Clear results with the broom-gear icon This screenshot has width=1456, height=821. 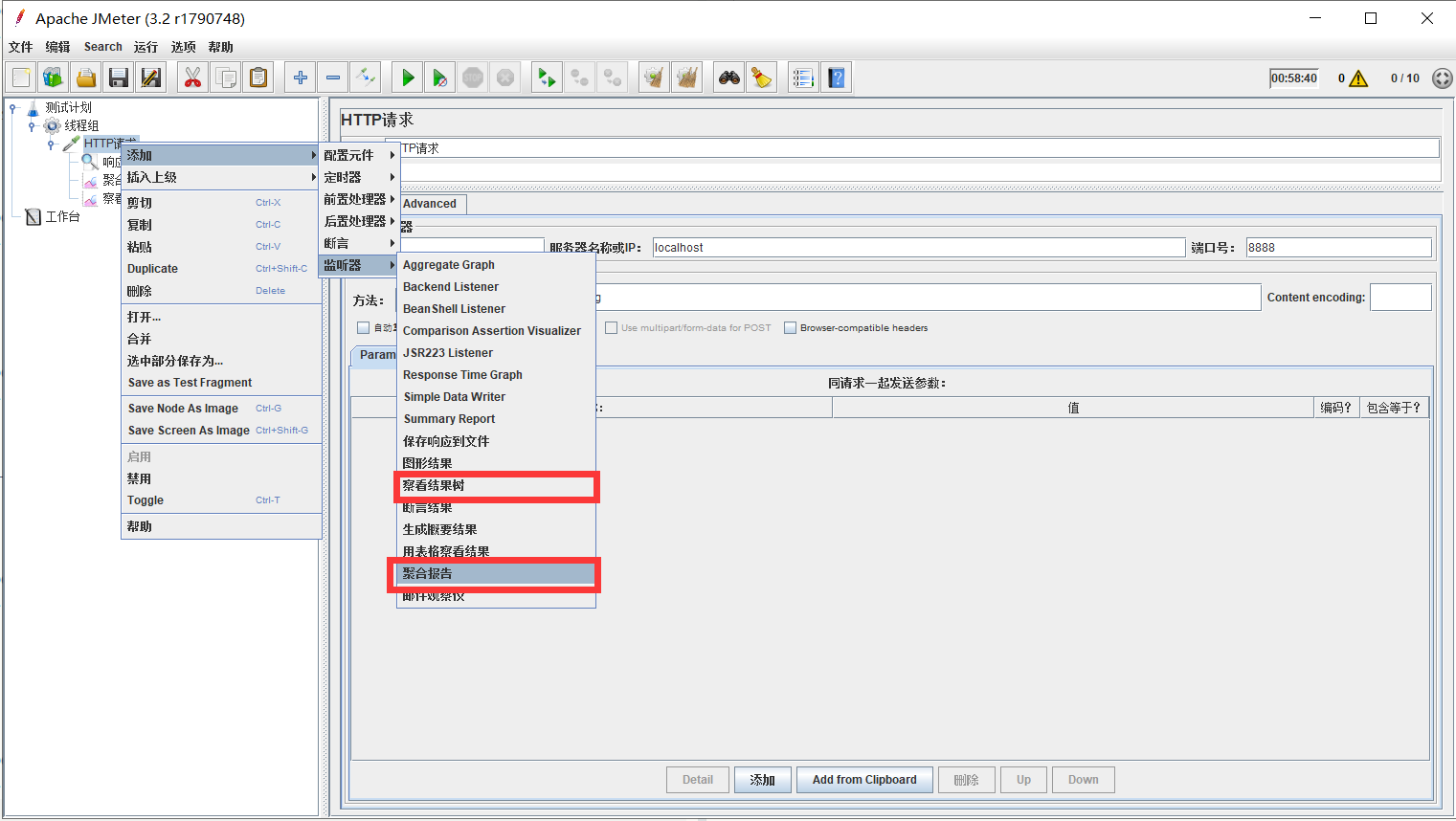(655, 78)
